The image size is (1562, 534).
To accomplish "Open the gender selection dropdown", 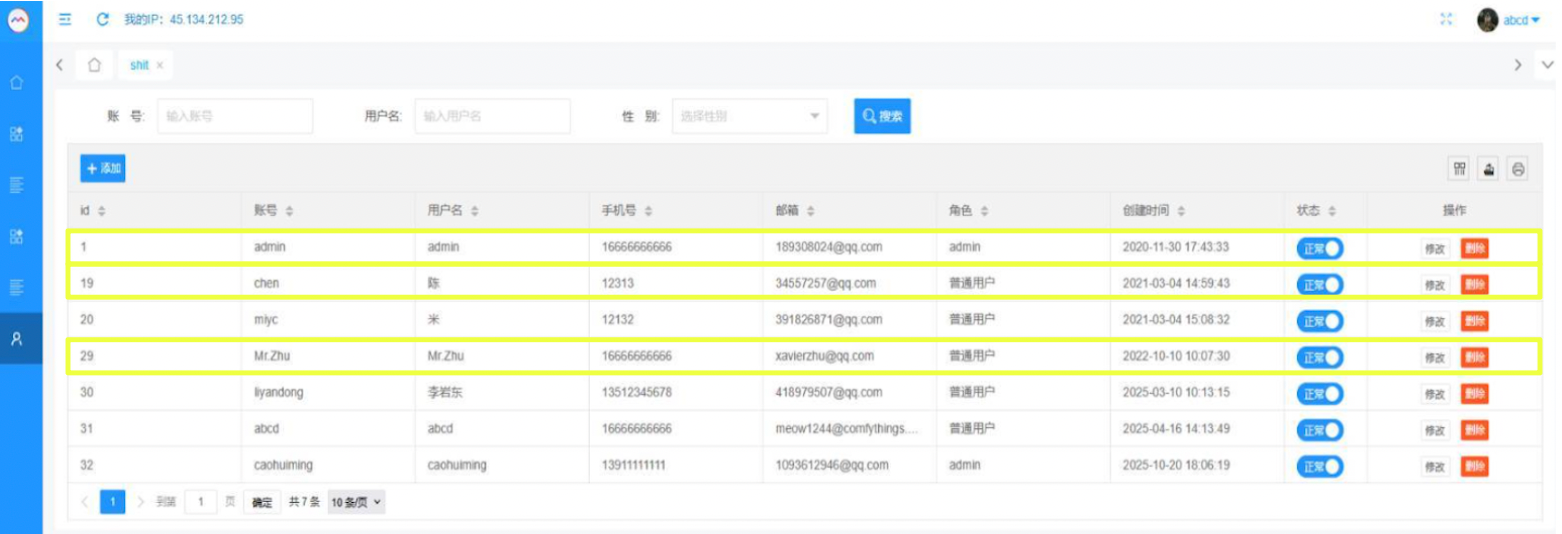I will click(749, 116).
